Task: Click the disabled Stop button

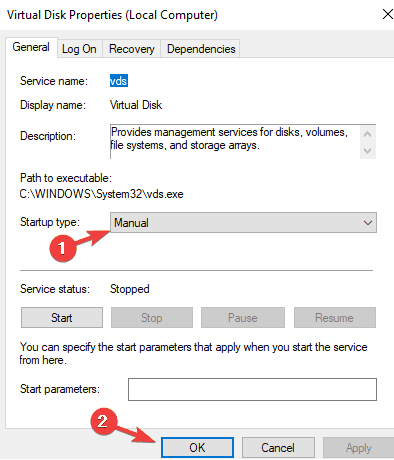Action: (x=152, y=318)
